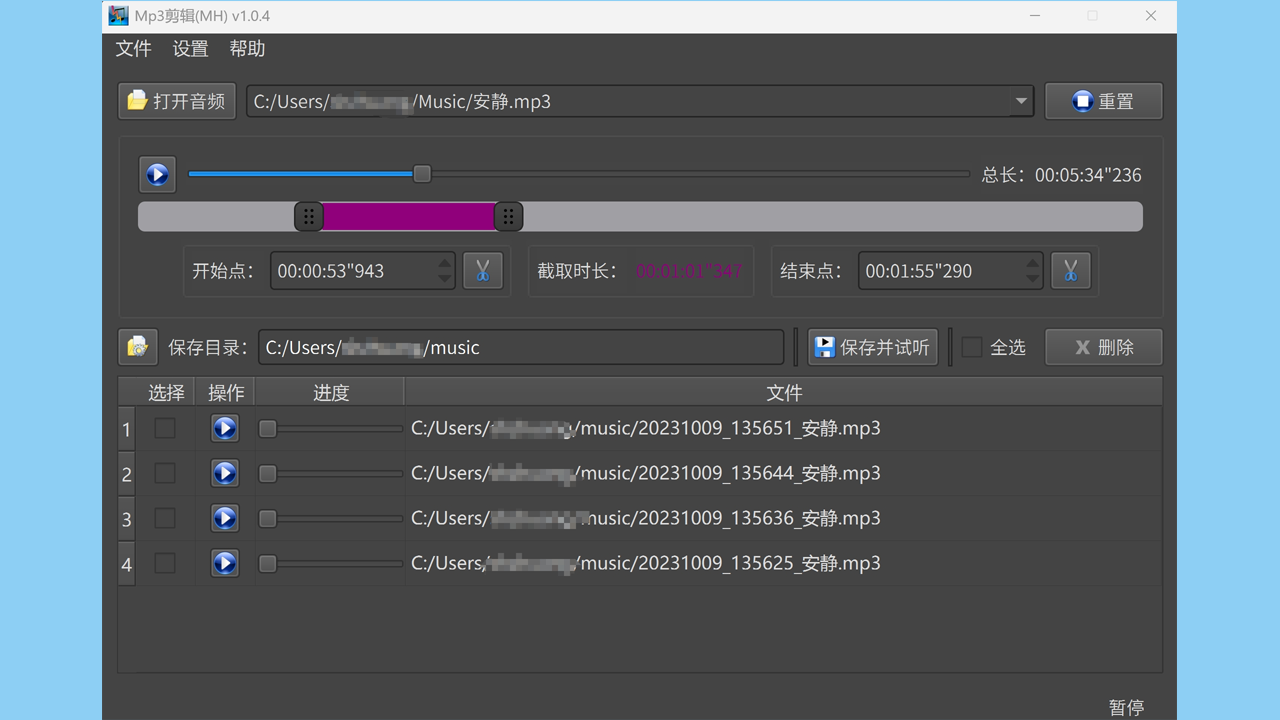Click the main play button above the timeline
Screen dimensions: 1280x720
click(x=157, y=175)
